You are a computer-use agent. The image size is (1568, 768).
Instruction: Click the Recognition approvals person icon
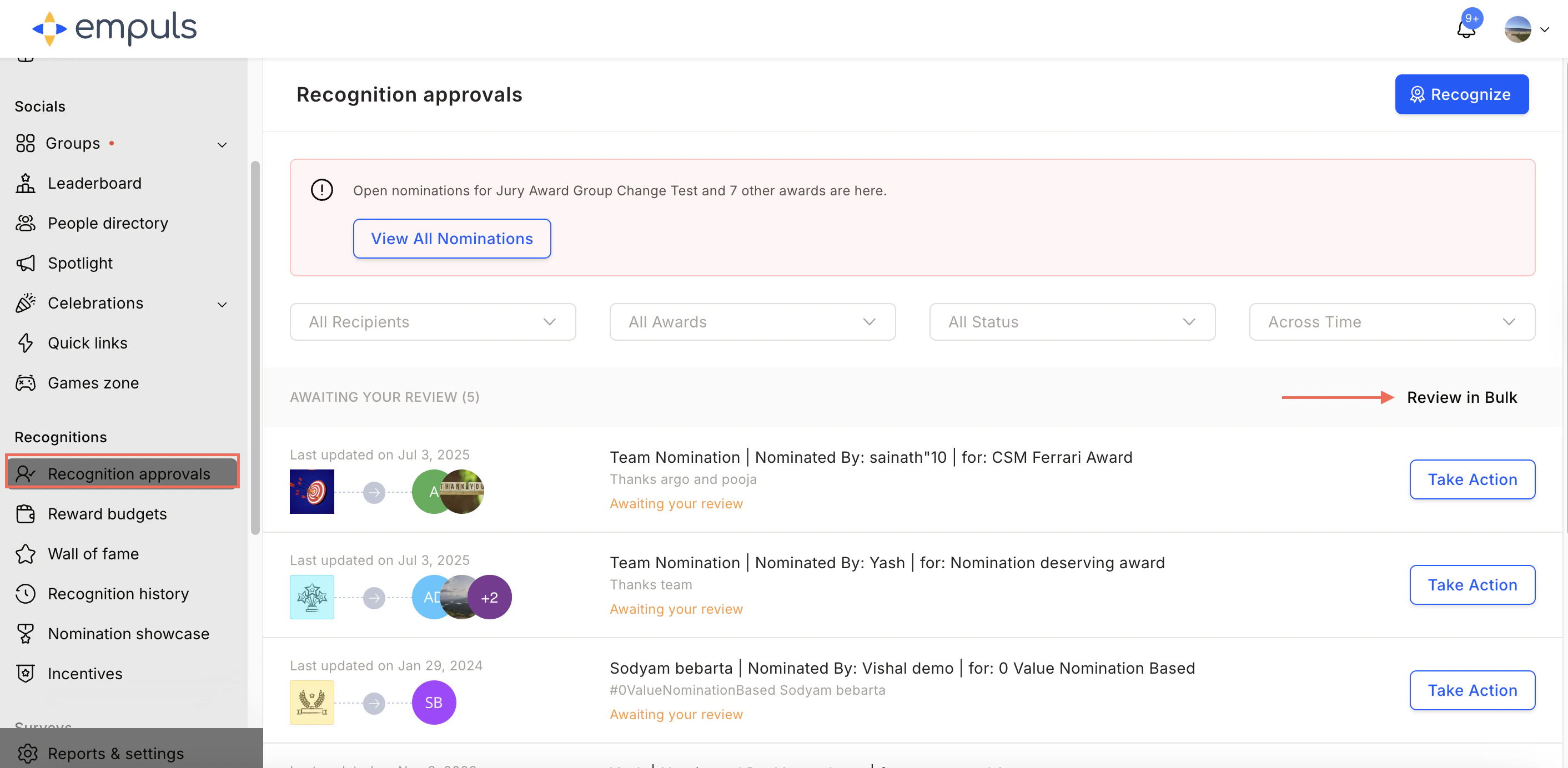click(26, 473)
